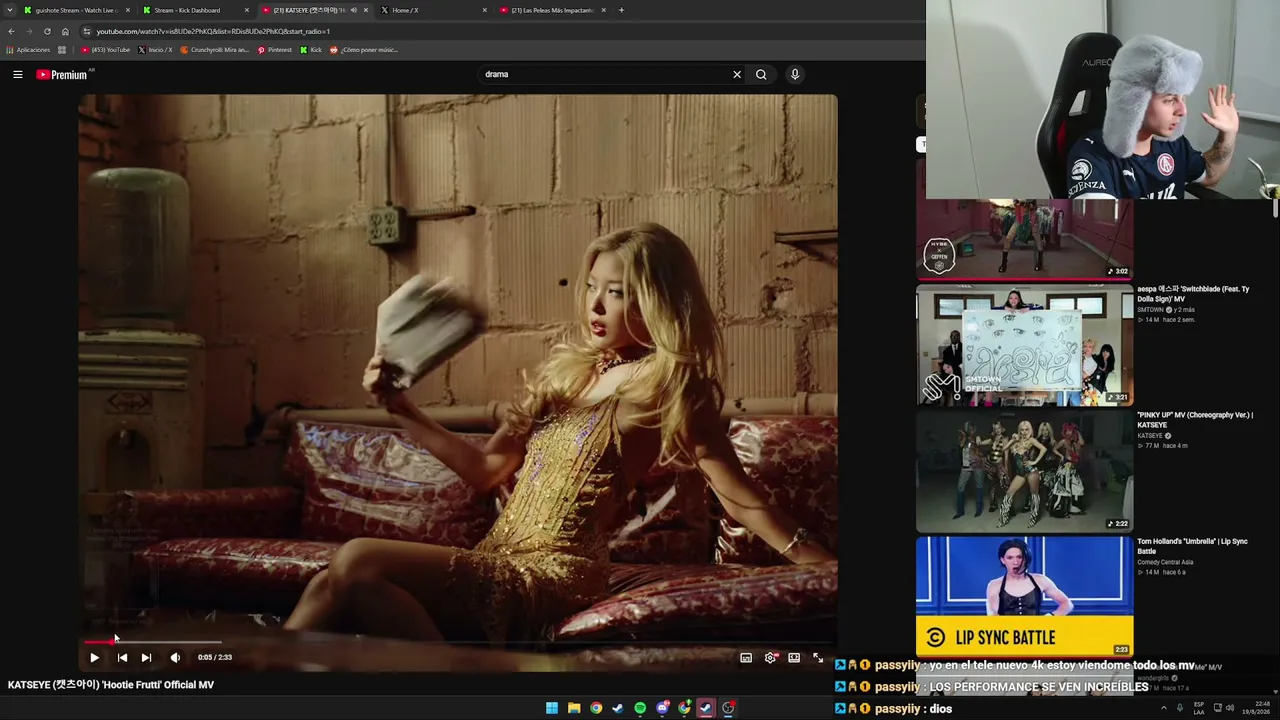The width and height of the screenshot is (1280, 720).
Task: Open the Pinterest bookmark
Action: point(275,49)
